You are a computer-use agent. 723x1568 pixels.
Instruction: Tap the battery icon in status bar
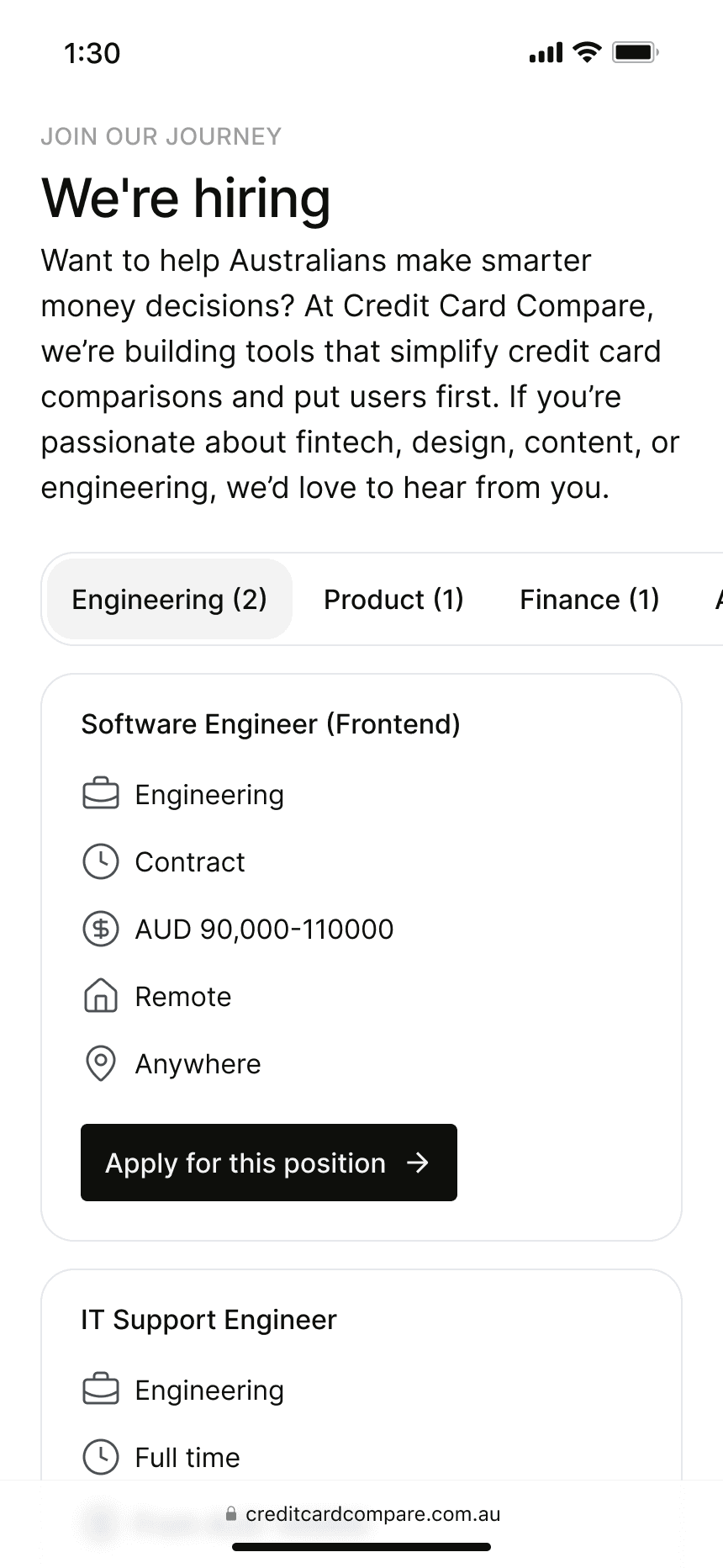(x=636, y=52)
